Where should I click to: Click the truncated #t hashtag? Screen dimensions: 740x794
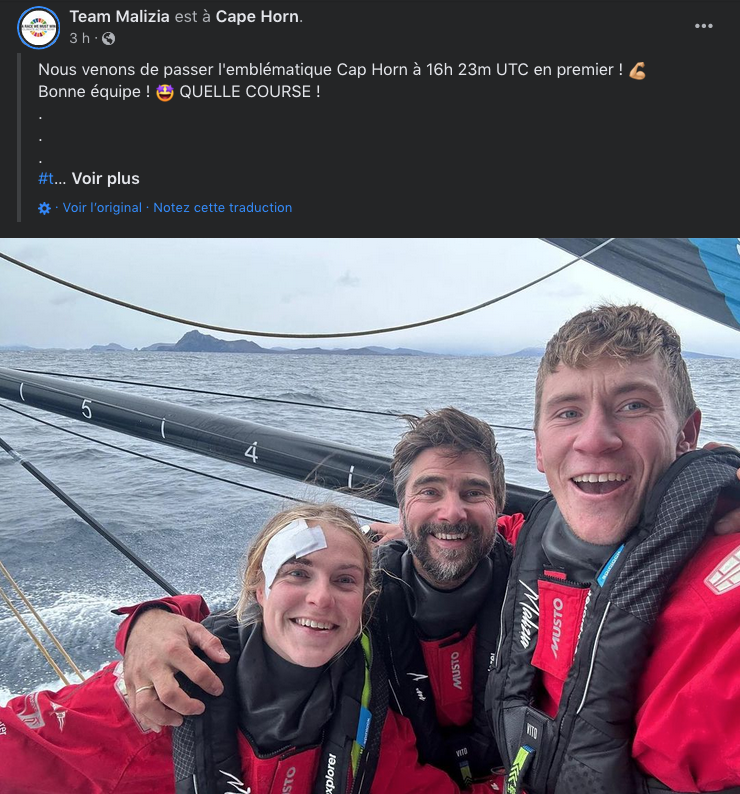(x=46, y=179)
